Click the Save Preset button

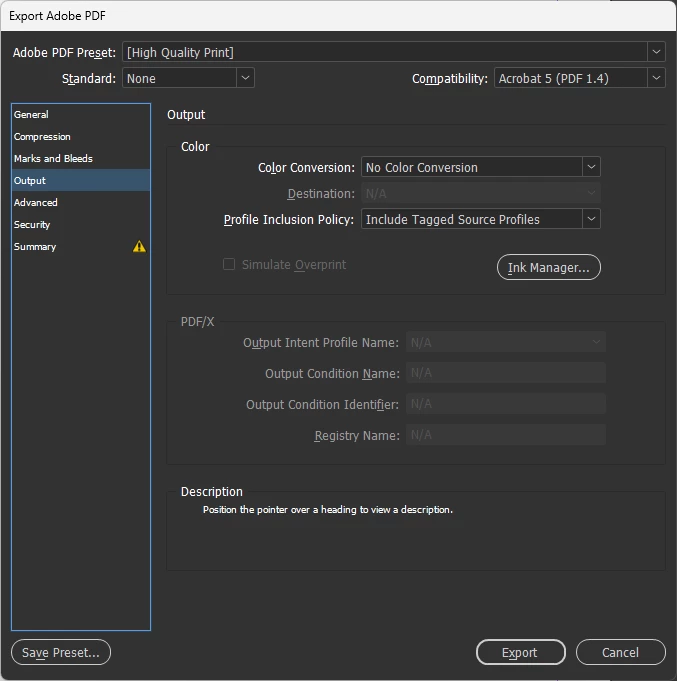click(61, 652)
